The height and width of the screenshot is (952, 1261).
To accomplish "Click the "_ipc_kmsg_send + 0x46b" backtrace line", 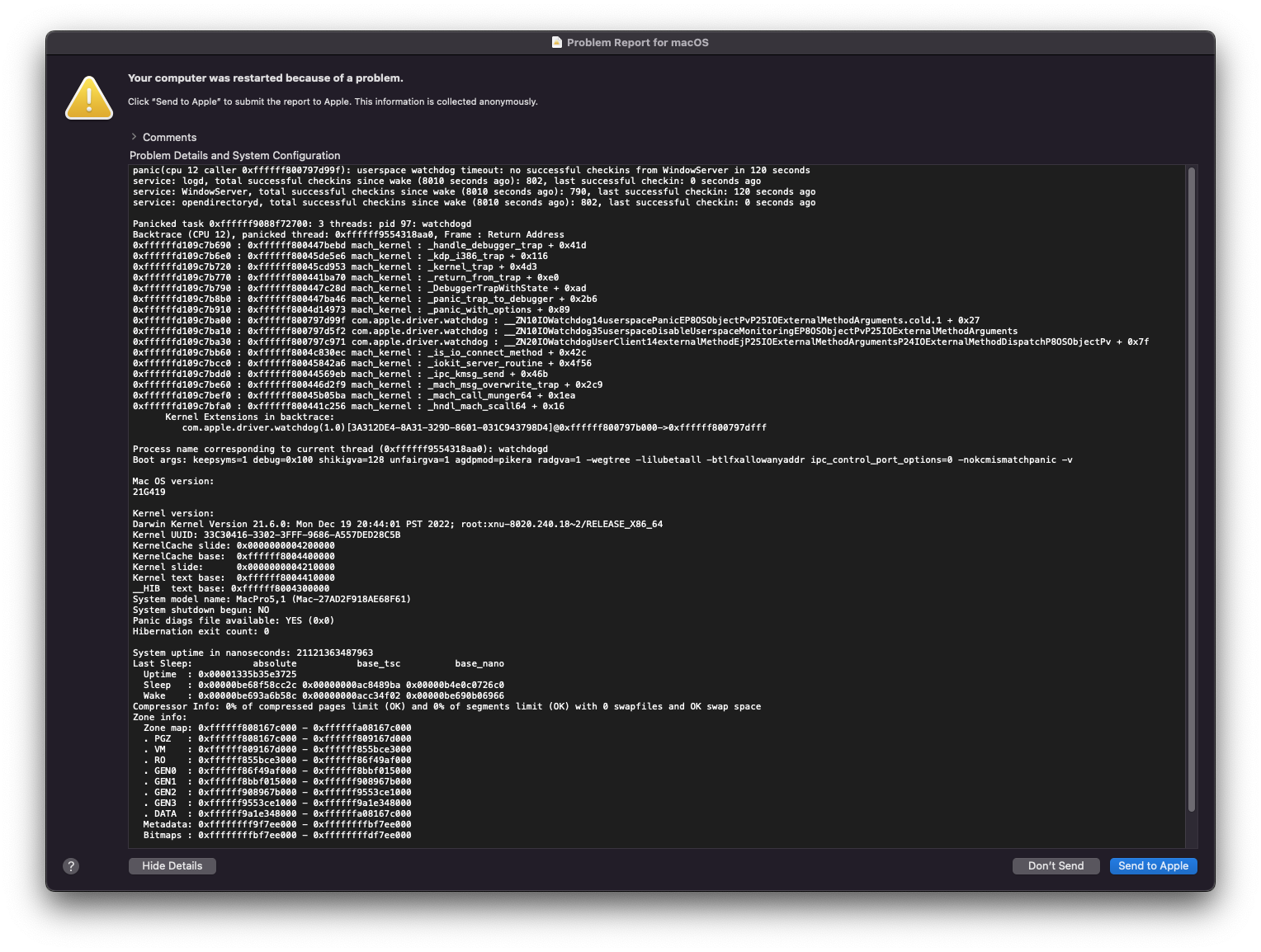I will coord(340,375).
